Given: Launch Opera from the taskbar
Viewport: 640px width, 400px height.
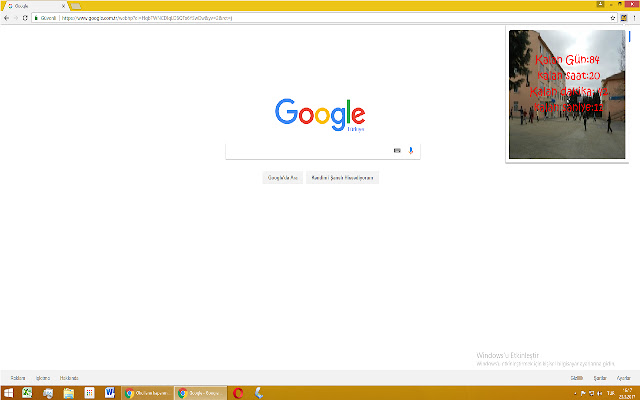Looking at the screenshot, I should 238,393.
